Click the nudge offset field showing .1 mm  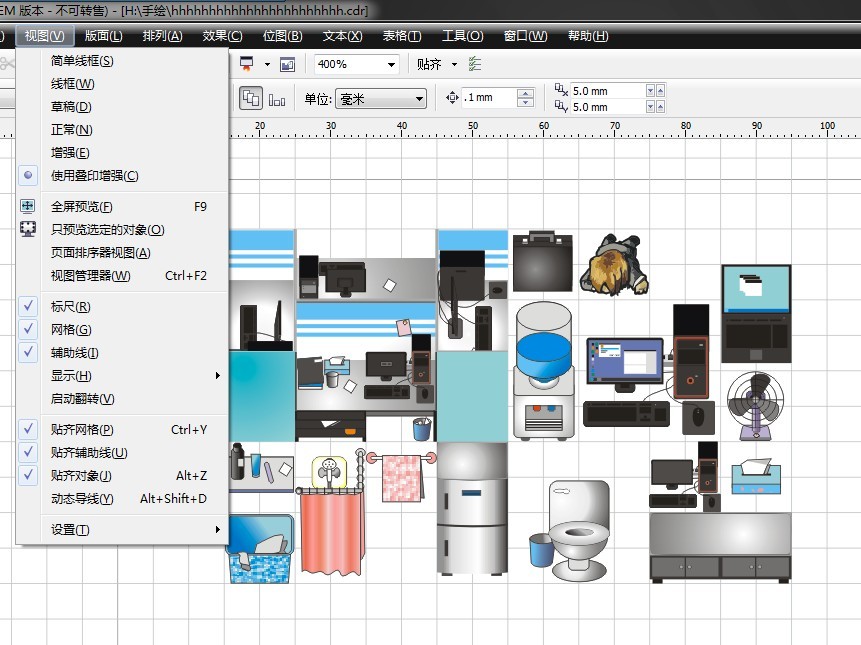tap(489, 98)
